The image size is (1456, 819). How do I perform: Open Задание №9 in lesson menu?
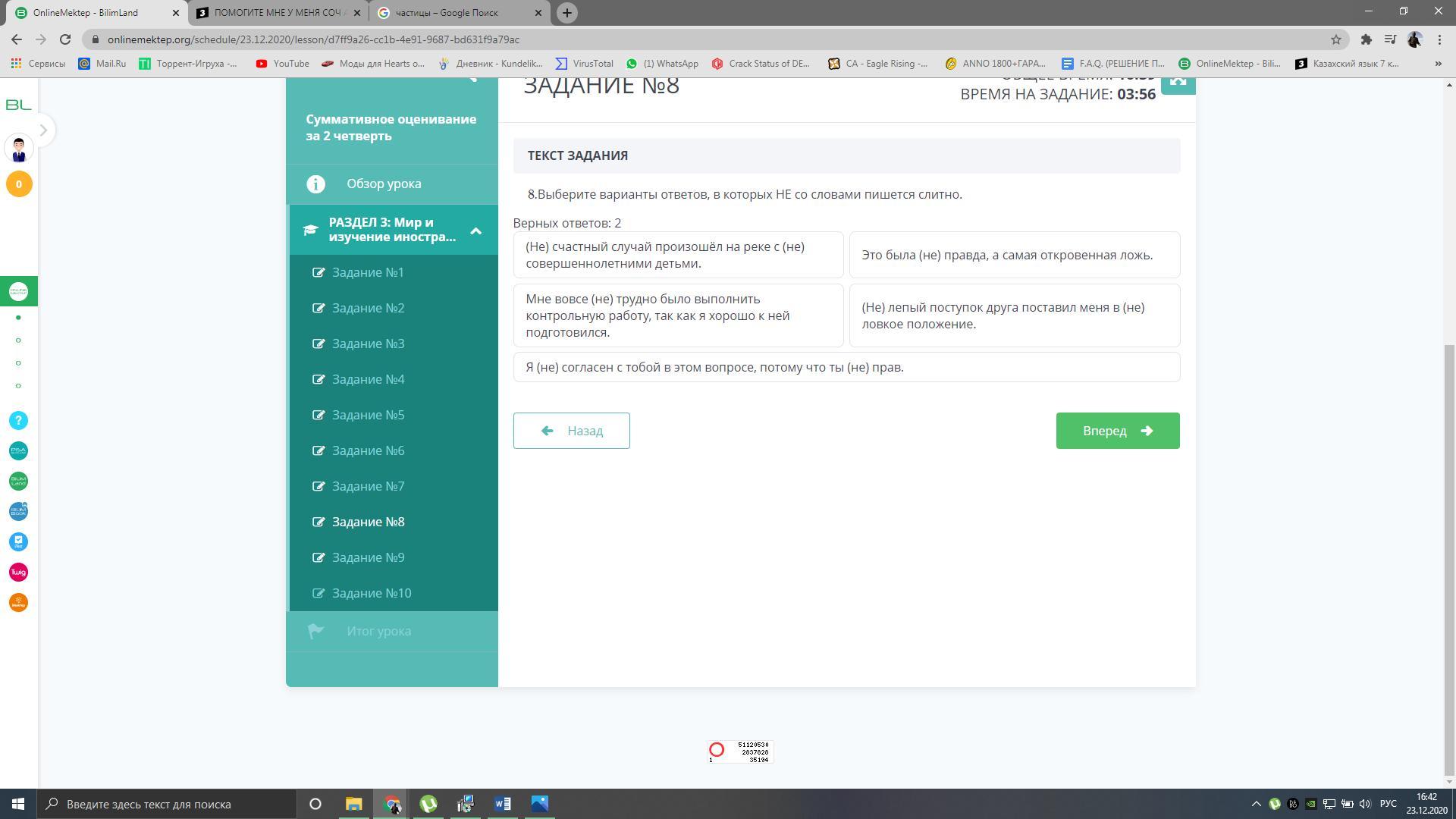coord(368,557)
